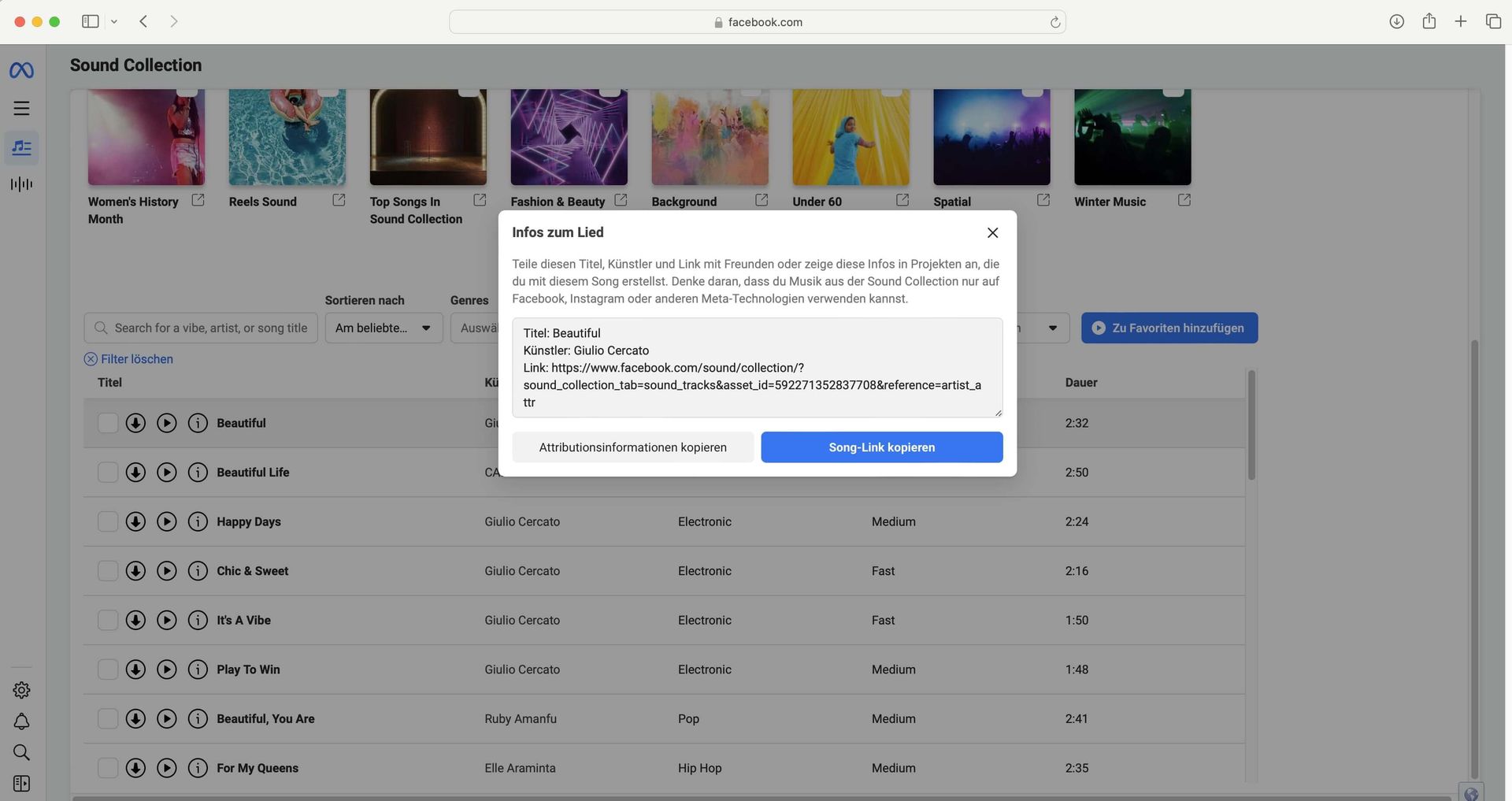
Task: Click the Dauer column header
Action: [1080, 383]
